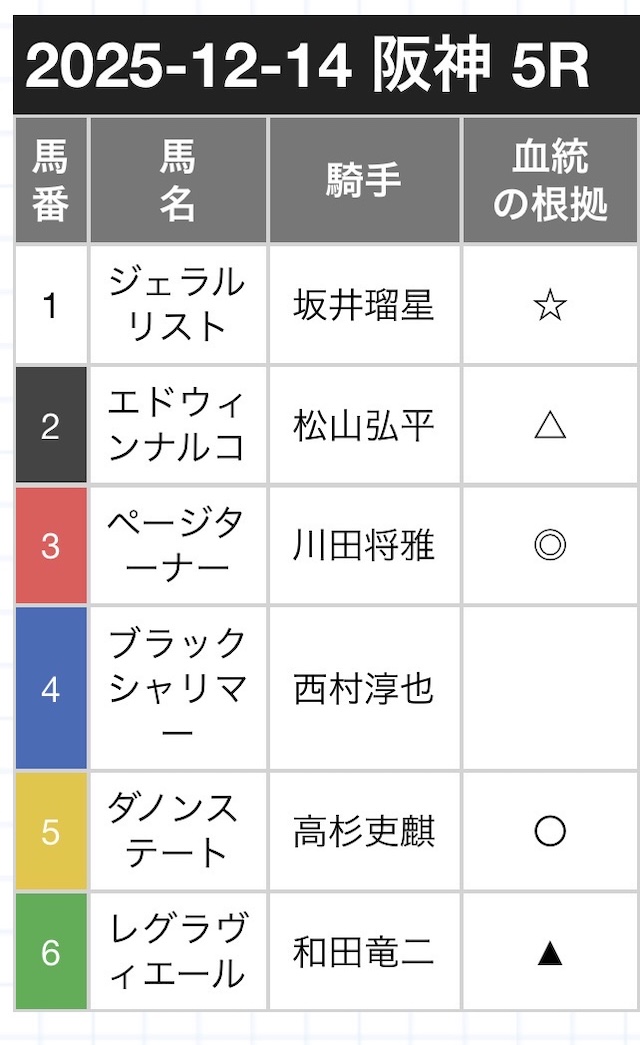Click jockey name 坂井瑠星

364,306
